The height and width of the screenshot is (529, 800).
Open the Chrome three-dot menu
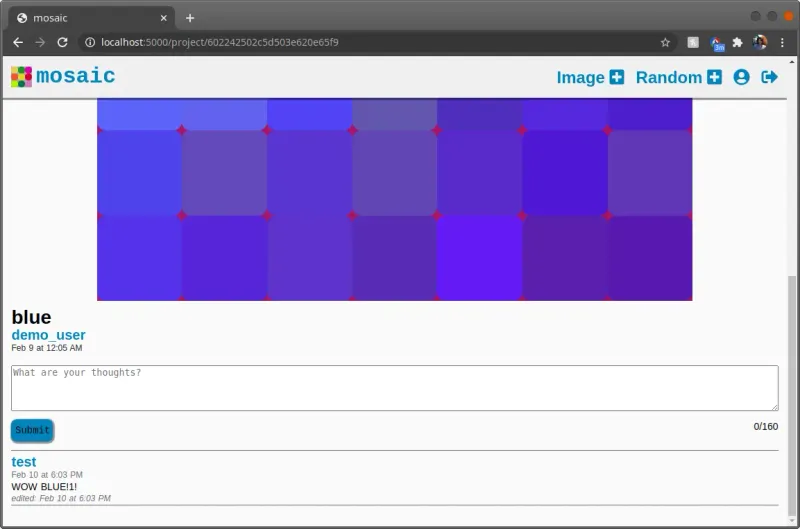pos(782,43)
